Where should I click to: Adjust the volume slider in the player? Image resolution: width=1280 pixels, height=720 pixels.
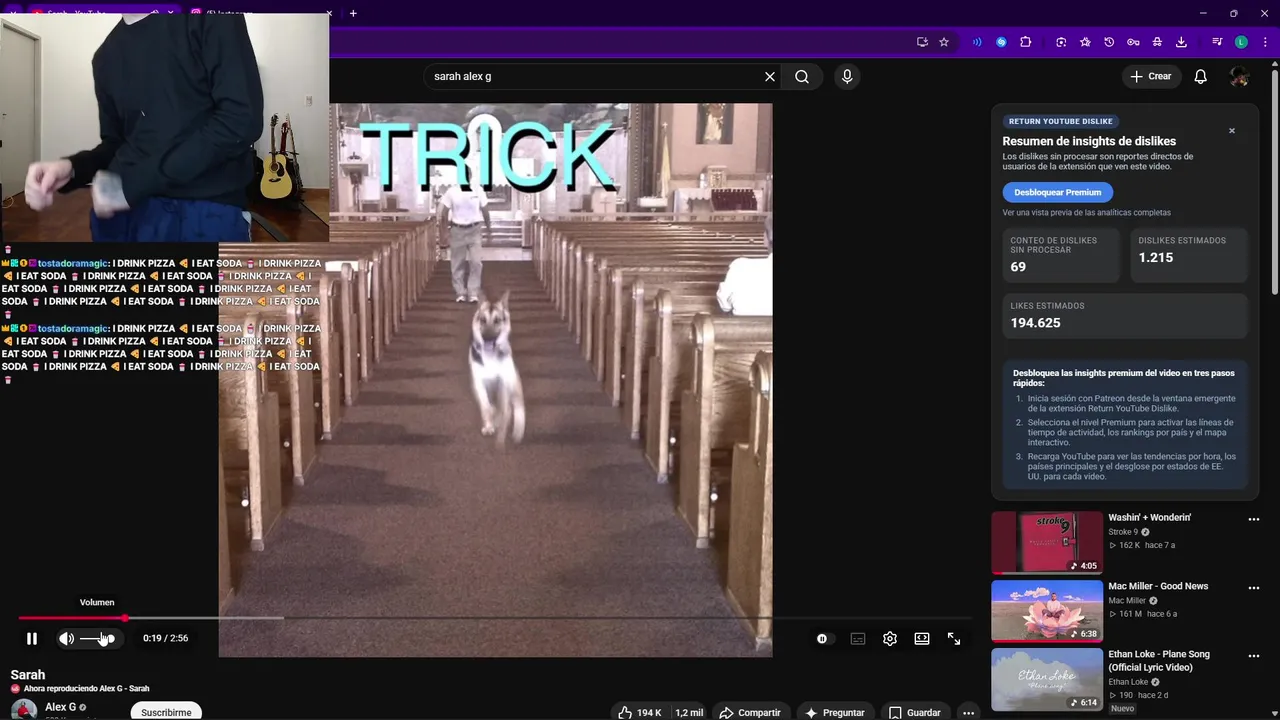97,638
